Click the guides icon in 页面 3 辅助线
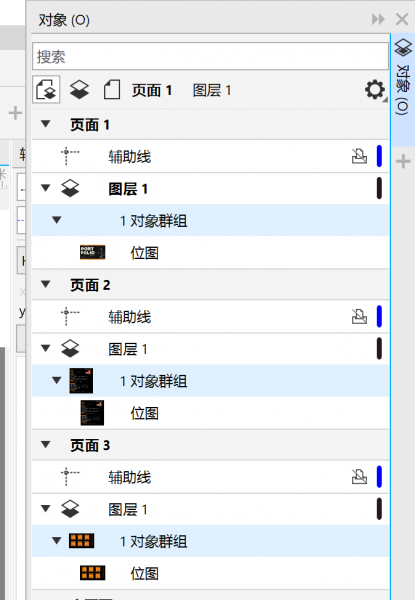415x600 pixels. tap(70, 476)
